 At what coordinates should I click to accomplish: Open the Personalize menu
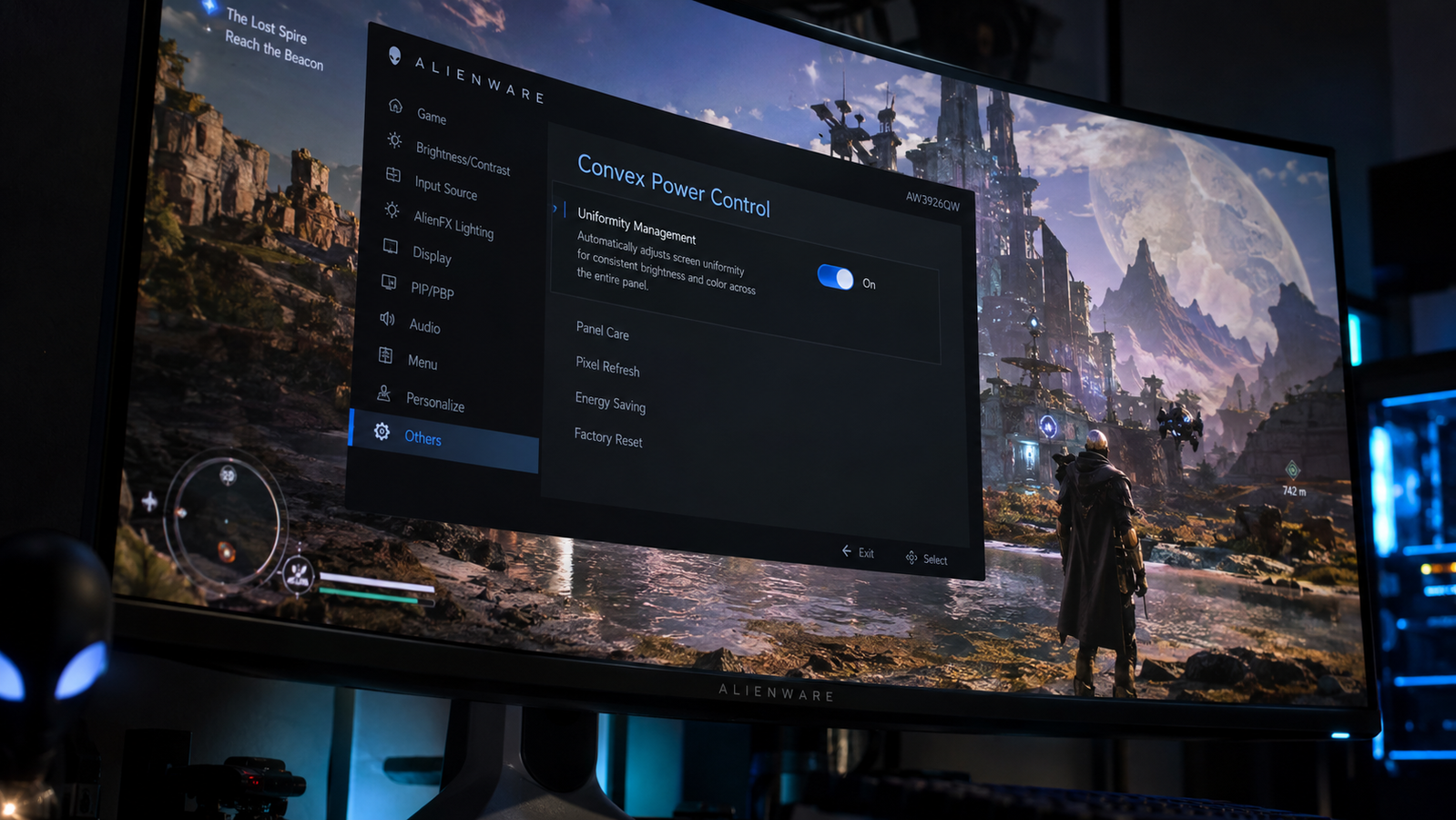point(435,402)
